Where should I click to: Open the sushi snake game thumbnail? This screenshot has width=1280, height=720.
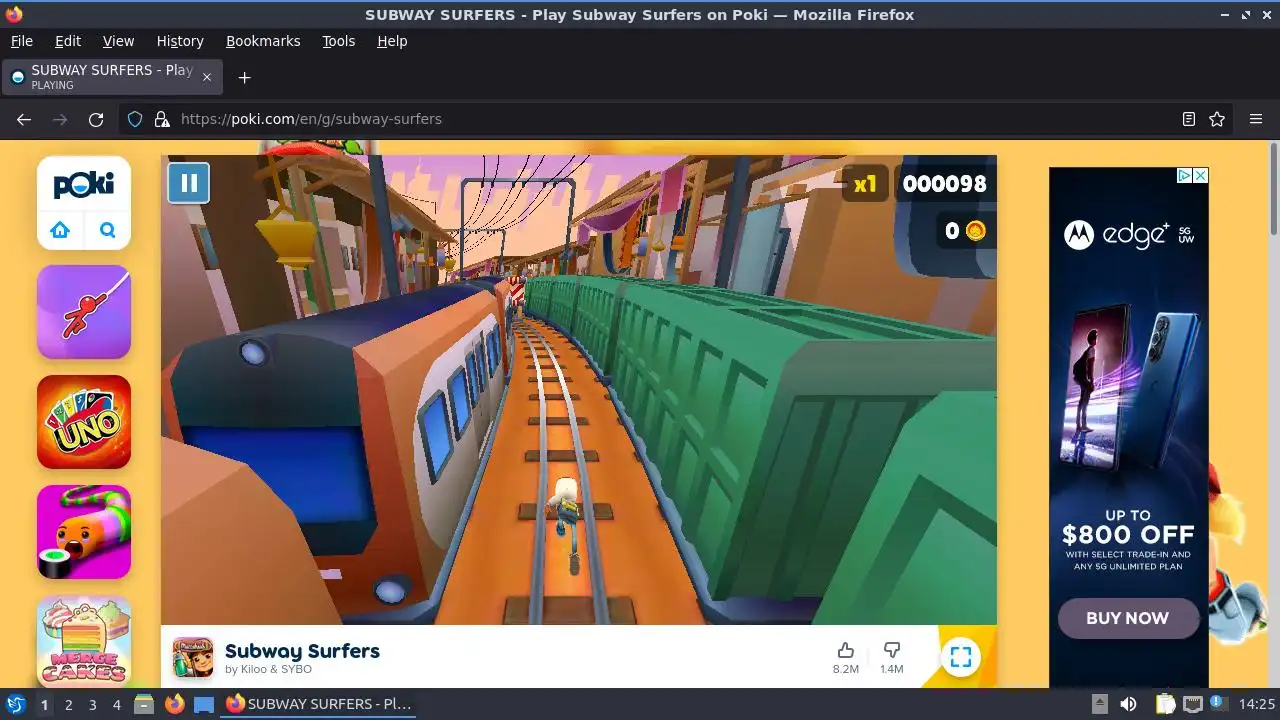tap(84, 532)
